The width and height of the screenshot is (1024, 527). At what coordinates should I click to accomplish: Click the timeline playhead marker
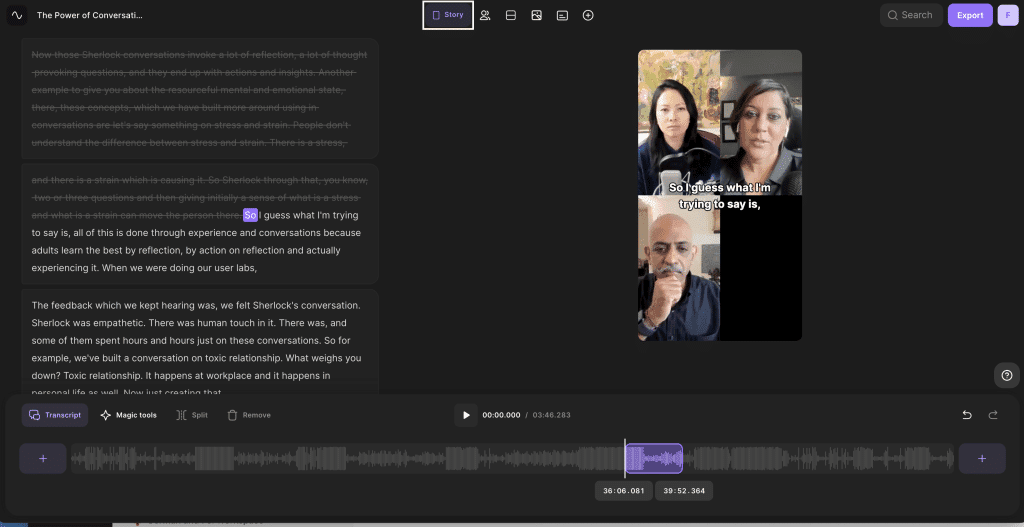tap(625, 458)
